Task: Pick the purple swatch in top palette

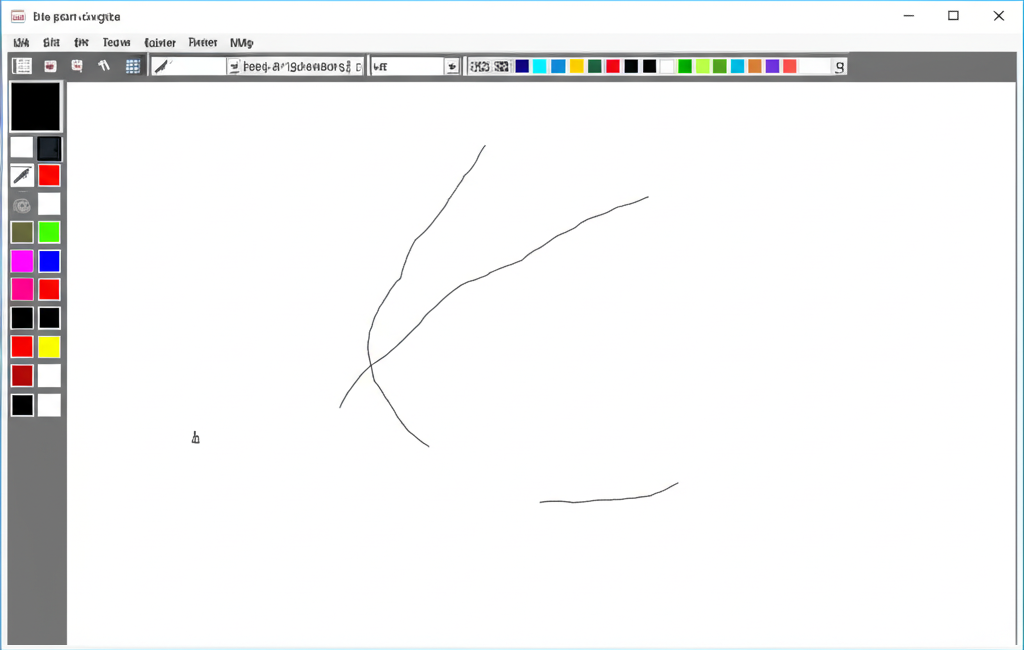Action: click(773, 66)
